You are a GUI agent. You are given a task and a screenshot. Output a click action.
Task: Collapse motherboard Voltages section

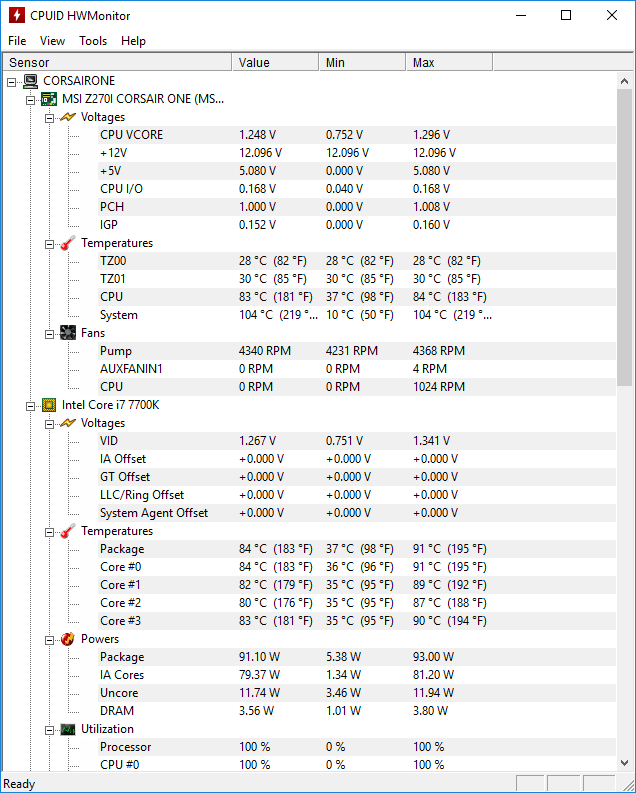pyautogui.click(x=49, y=118)
